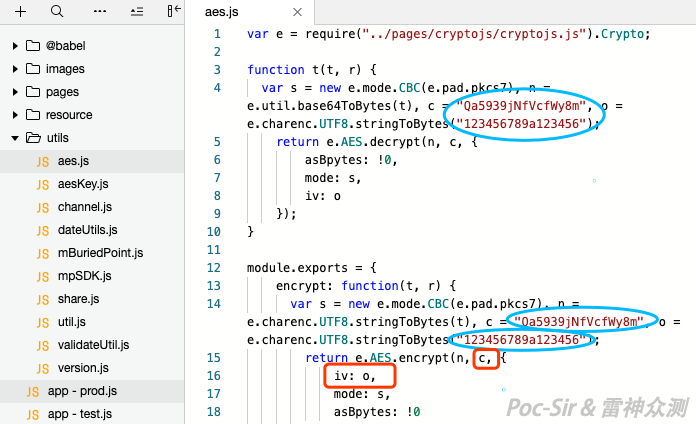Click 'iv: o' on line 8
Screen dimensions: 696x424
coord(323,196)
